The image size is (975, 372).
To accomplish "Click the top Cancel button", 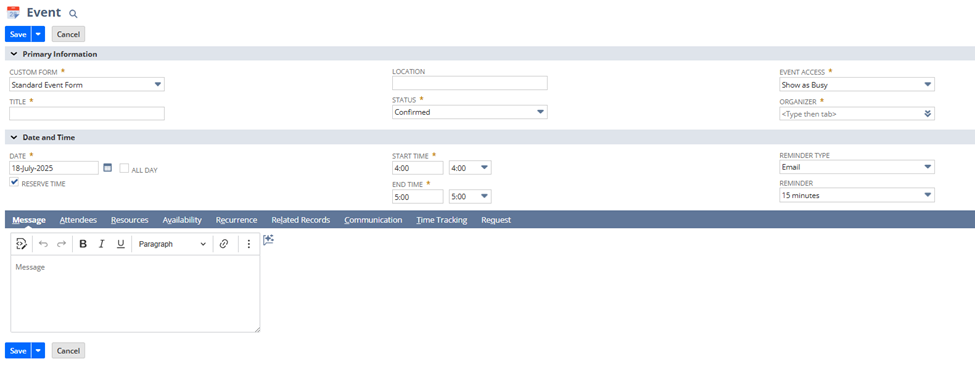I will click(68, 34).
